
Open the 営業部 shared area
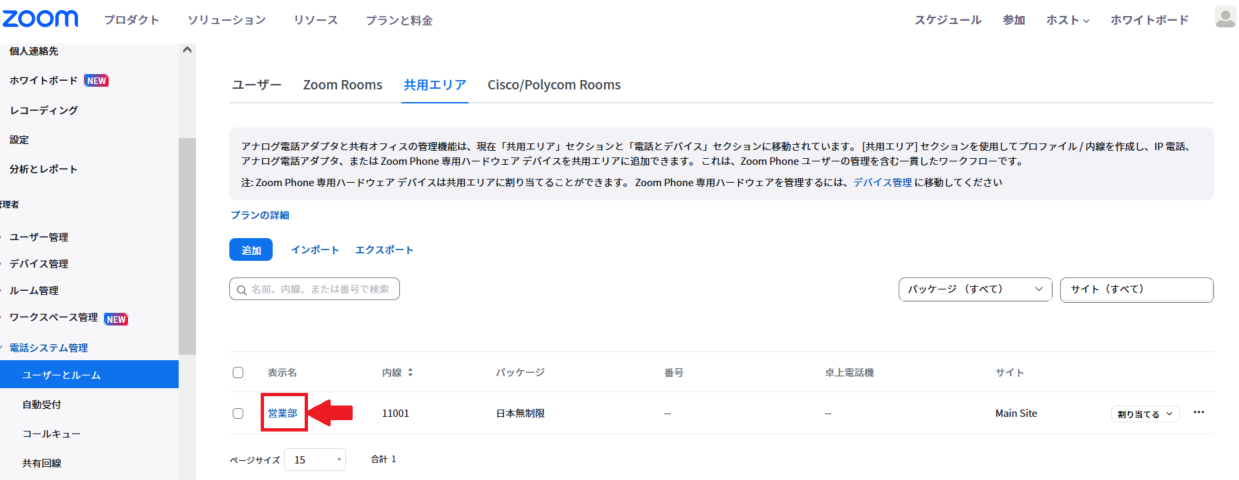(x=282, y=413)
